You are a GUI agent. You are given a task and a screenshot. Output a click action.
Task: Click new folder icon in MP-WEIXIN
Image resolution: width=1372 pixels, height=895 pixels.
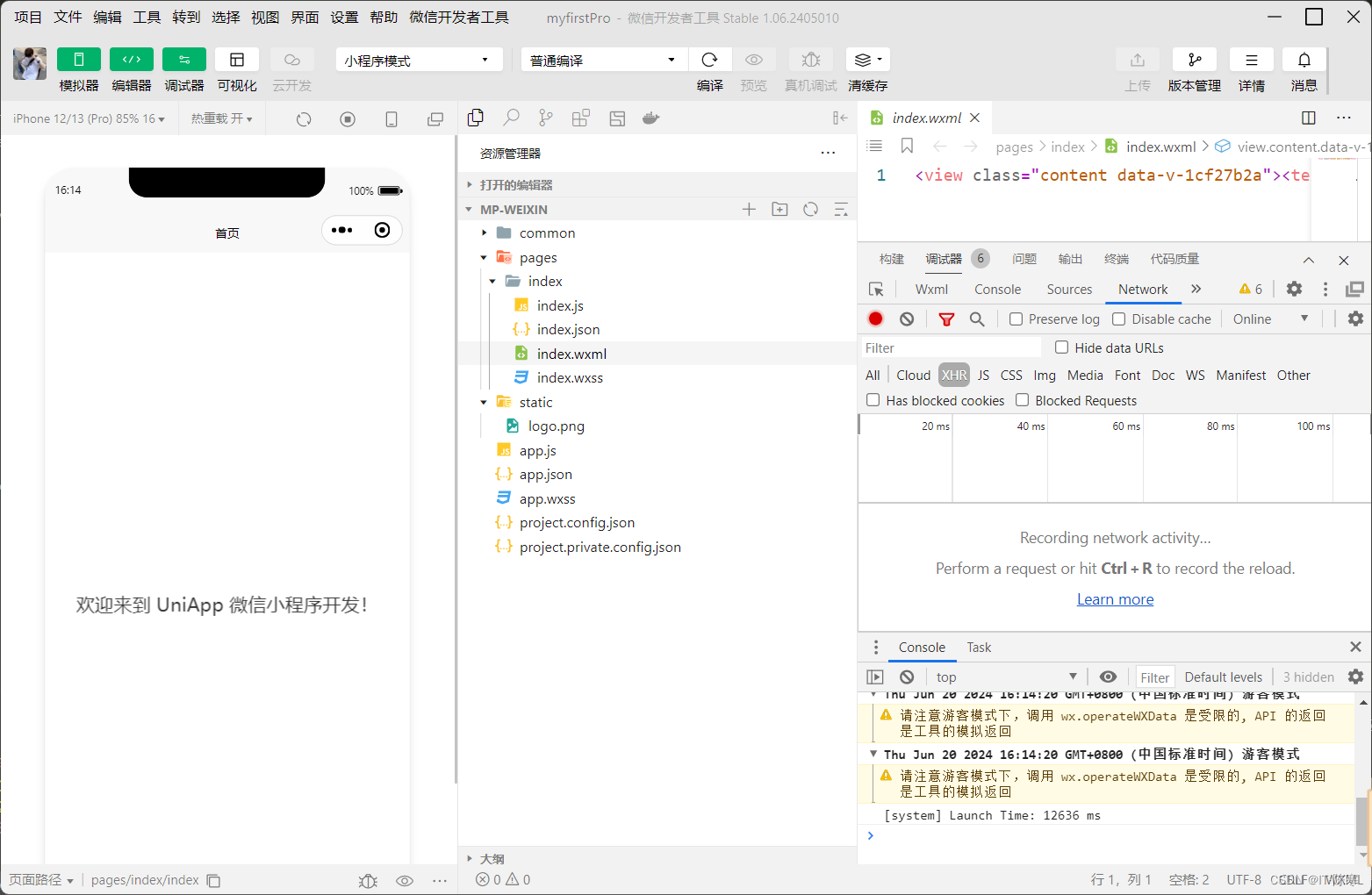point(779,209)
